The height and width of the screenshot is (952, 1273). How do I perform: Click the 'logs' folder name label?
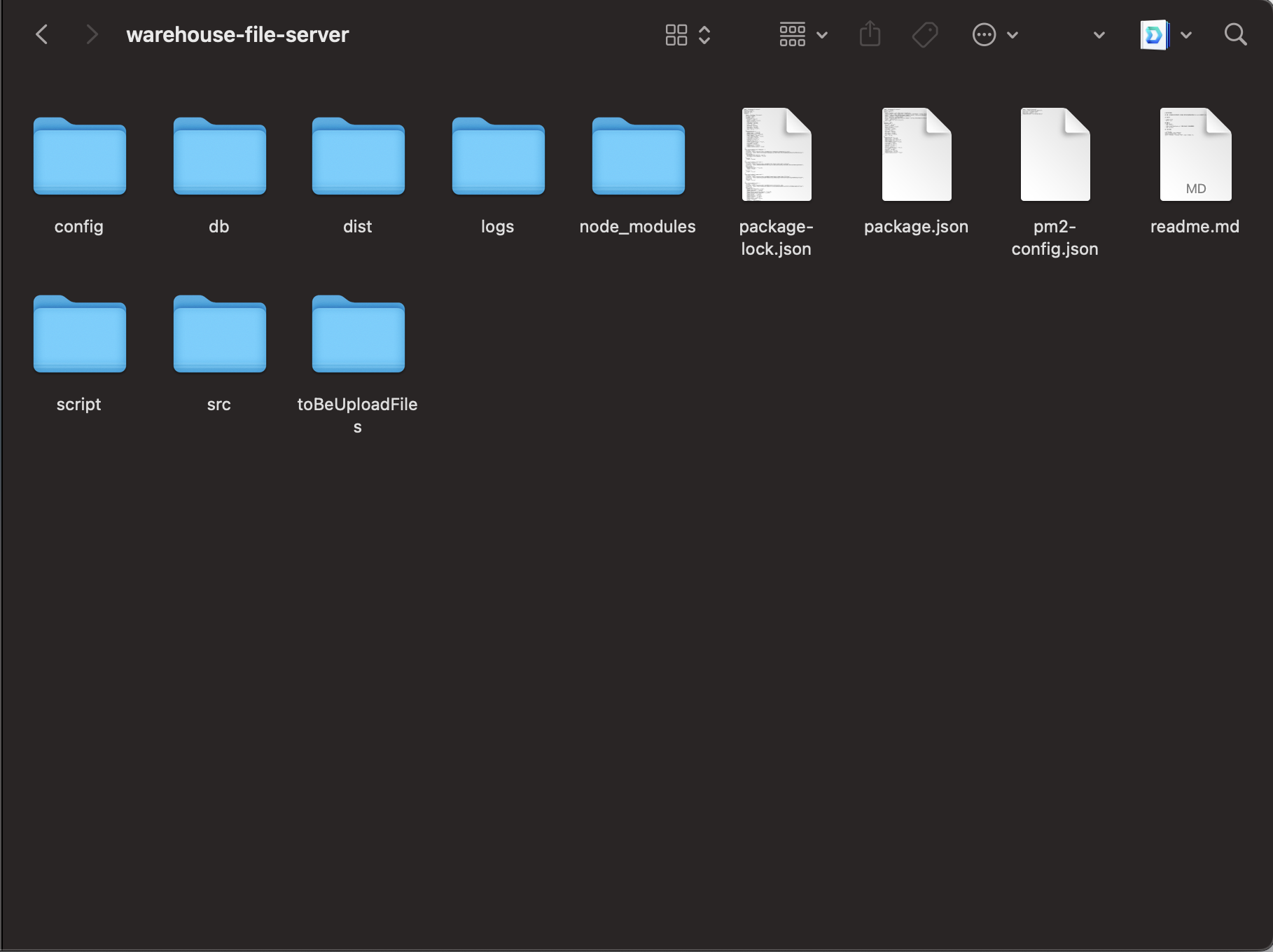point(498,227)
